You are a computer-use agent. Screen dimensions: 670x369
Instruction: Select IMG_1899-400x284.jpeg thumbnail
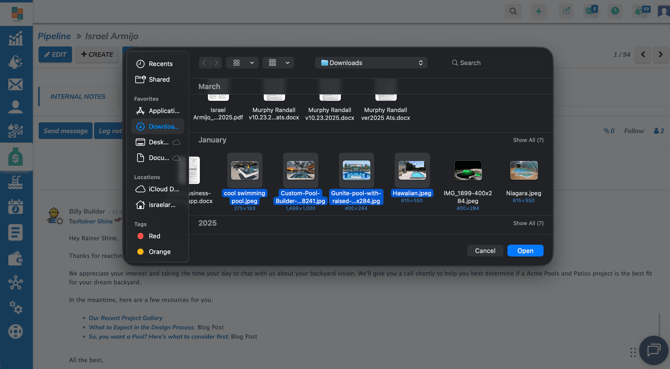[468, 170]
